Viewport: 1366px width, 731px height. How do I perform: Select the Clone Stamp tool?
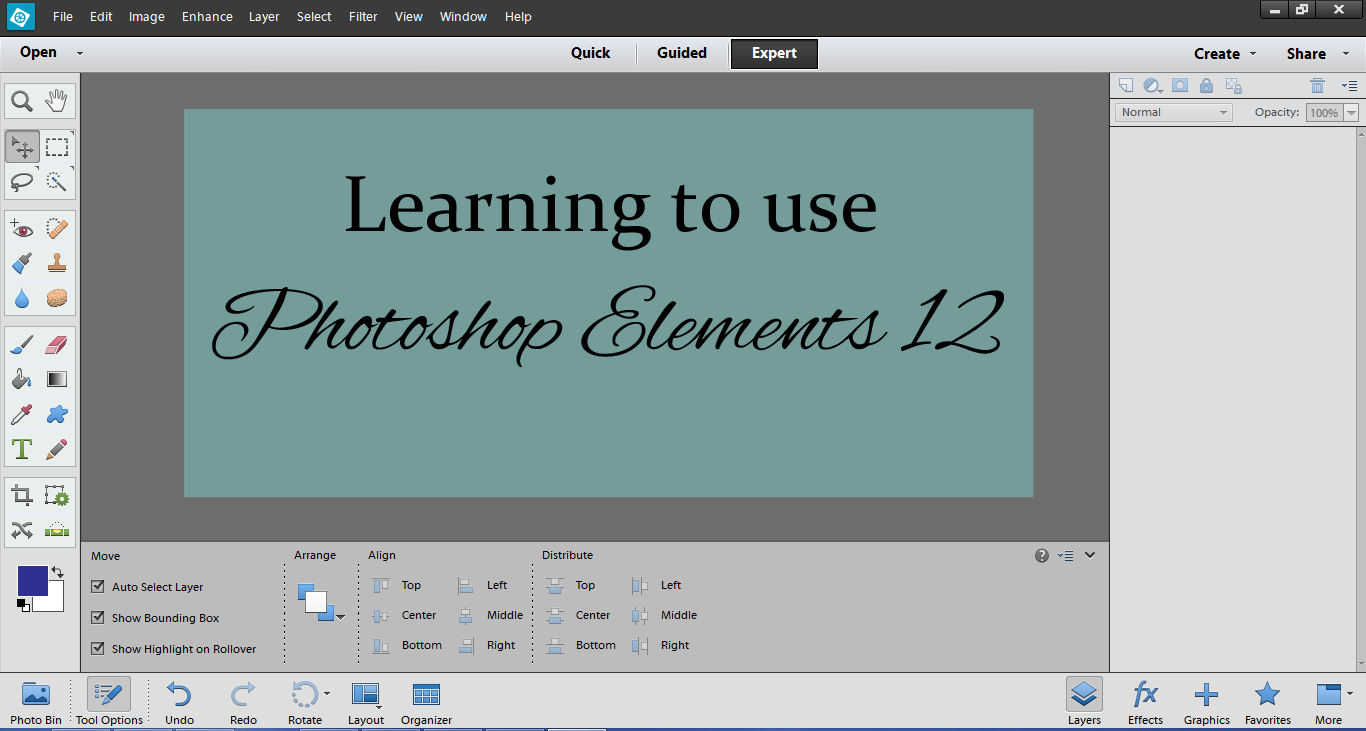tap(57, 263)
